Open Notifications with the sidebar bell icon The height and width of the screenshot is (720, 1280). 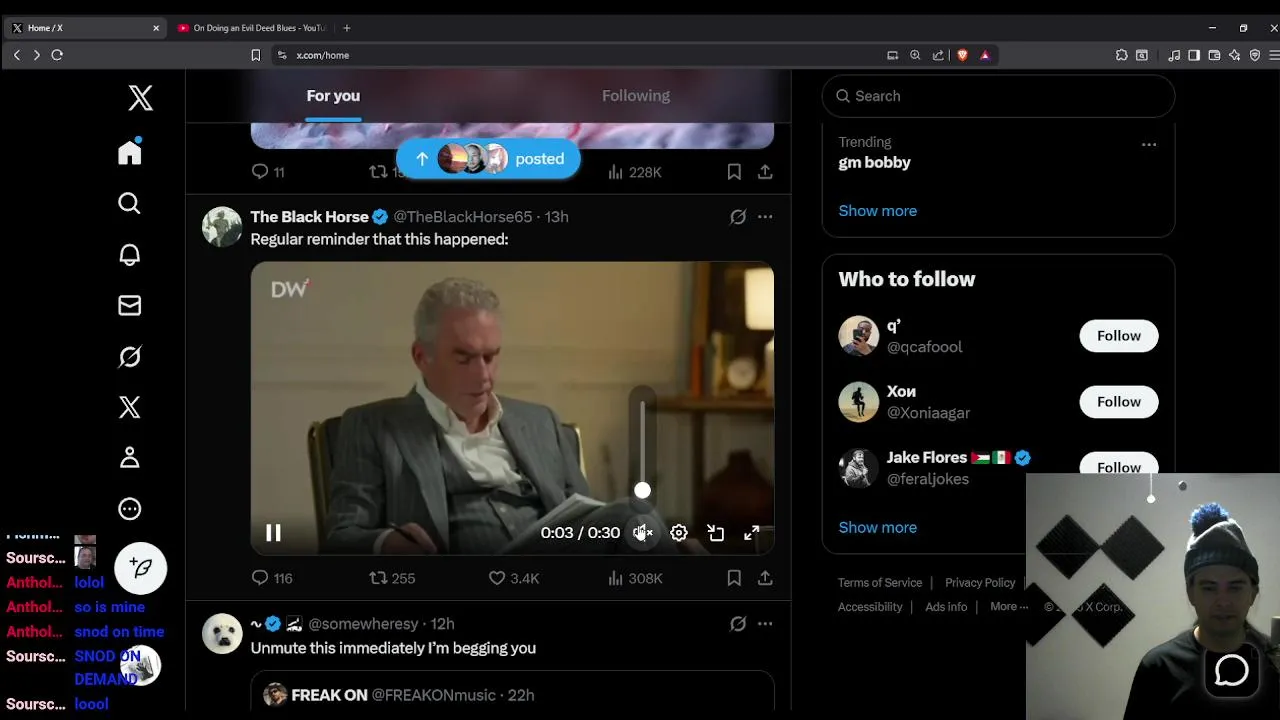129,255
